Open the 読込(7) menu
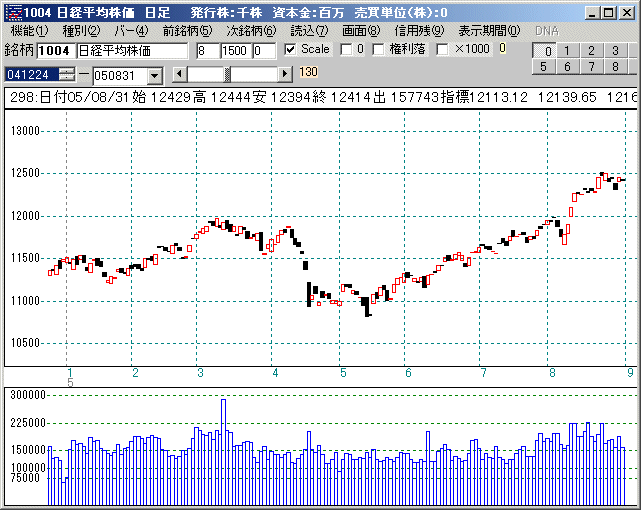The image size is (641, 510). pyautogui.click(x=309, y=31)
